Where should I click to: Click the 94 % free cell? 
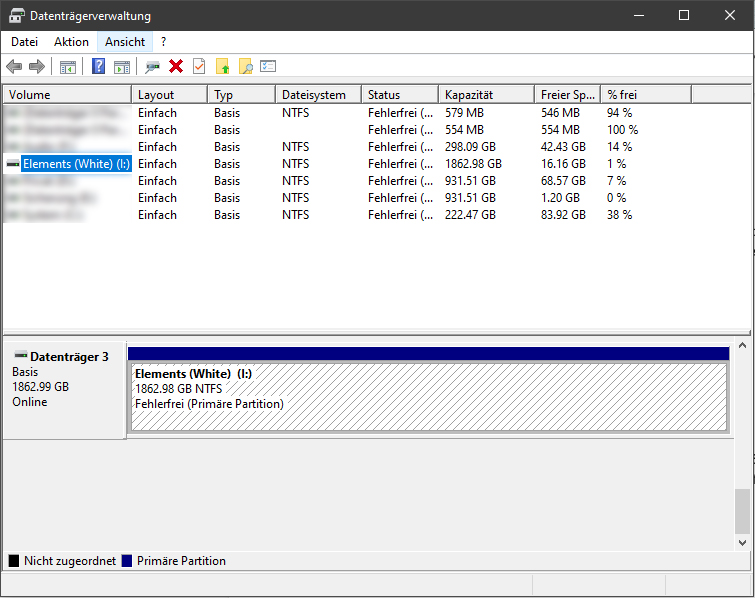pos(619,113)
